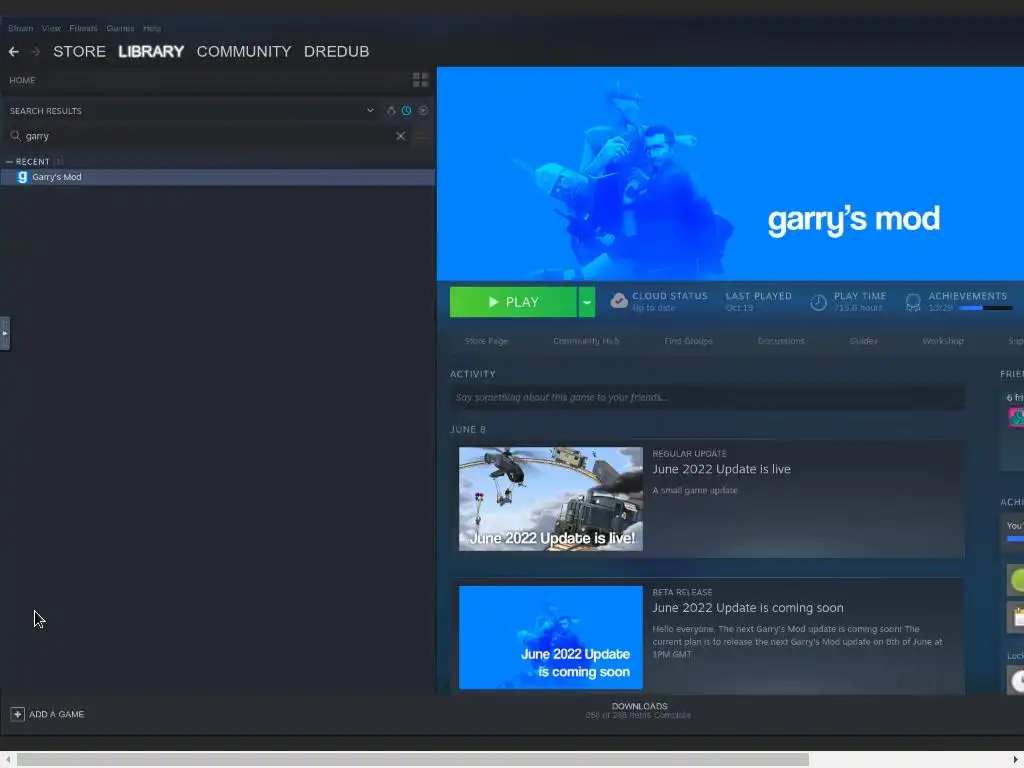Open the June 2022 Update is live thumbnail

(x=551, y=499)
